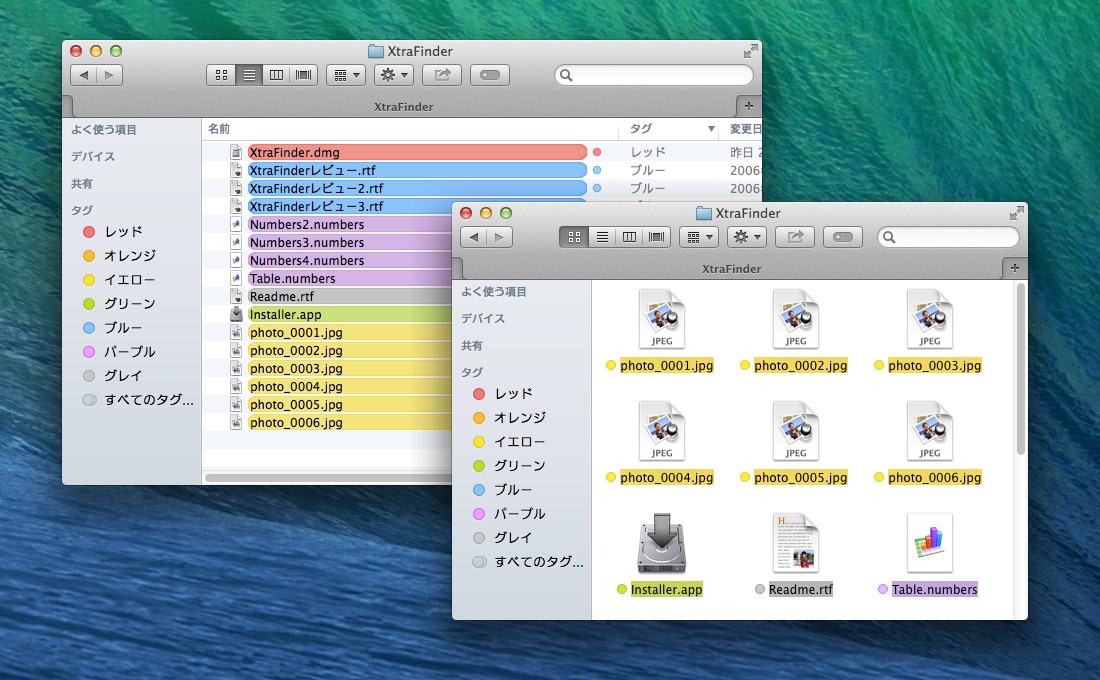Enter full screen for front window
1100x680 pixels.
(1016, 213)
